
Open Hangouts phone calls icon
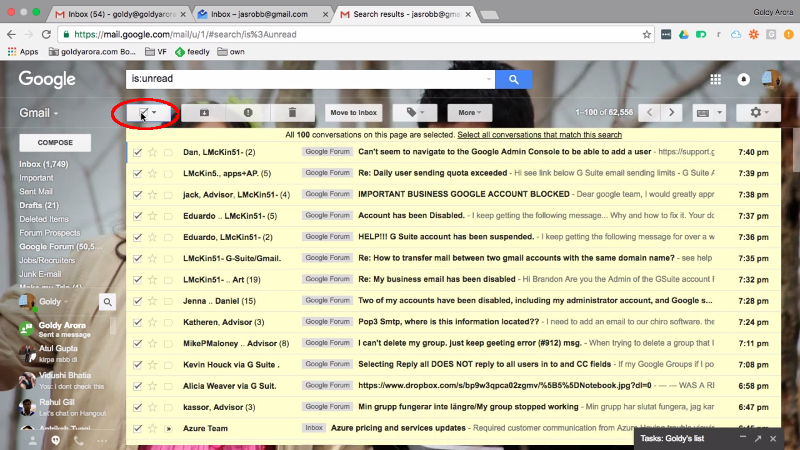click(79, 440)
